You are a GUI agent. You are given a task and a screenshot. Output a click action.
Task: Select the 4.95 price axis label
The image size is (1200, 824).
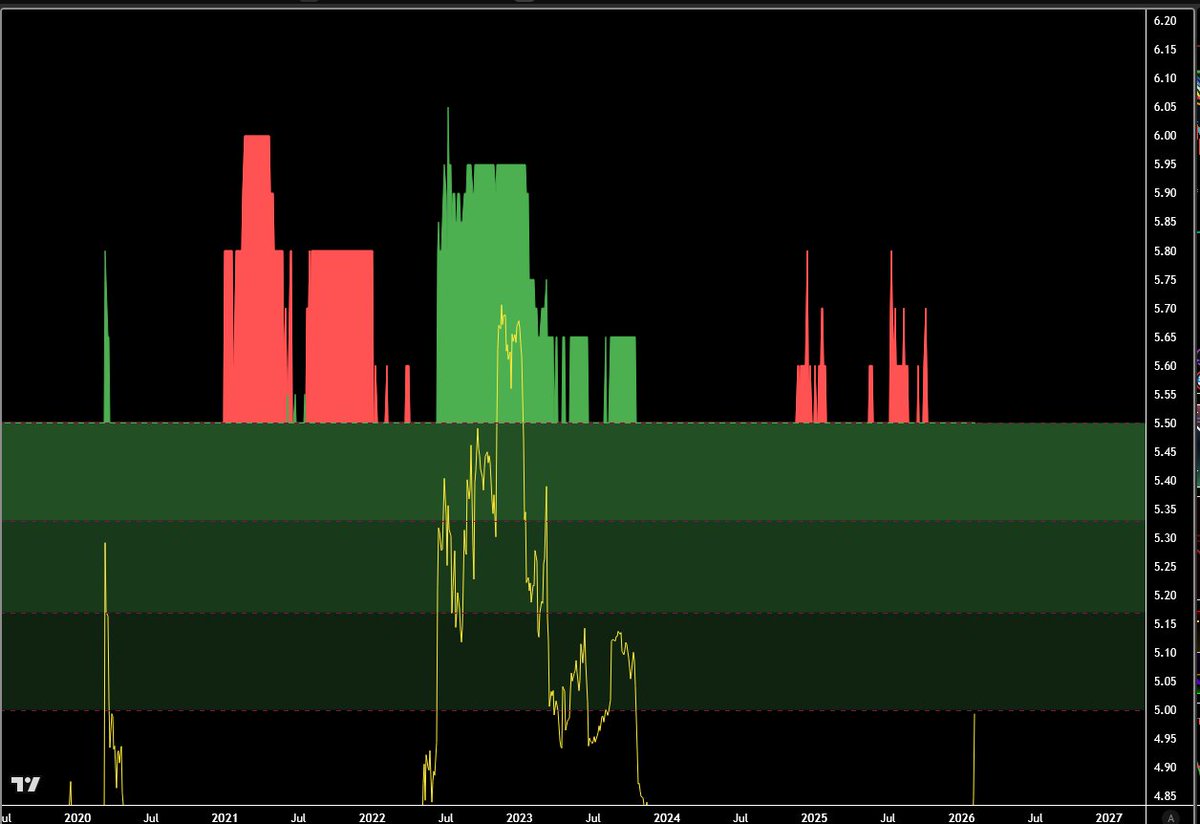(x=1163, y=740)
